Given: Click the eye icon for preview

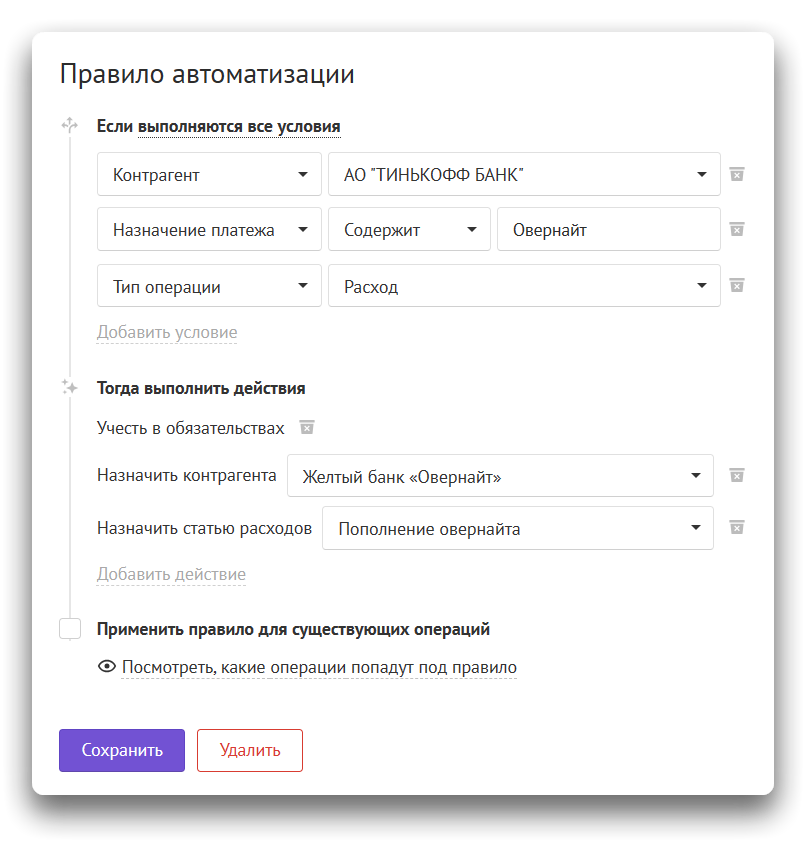Looking at the screenshot, I should tap(107, 667).
